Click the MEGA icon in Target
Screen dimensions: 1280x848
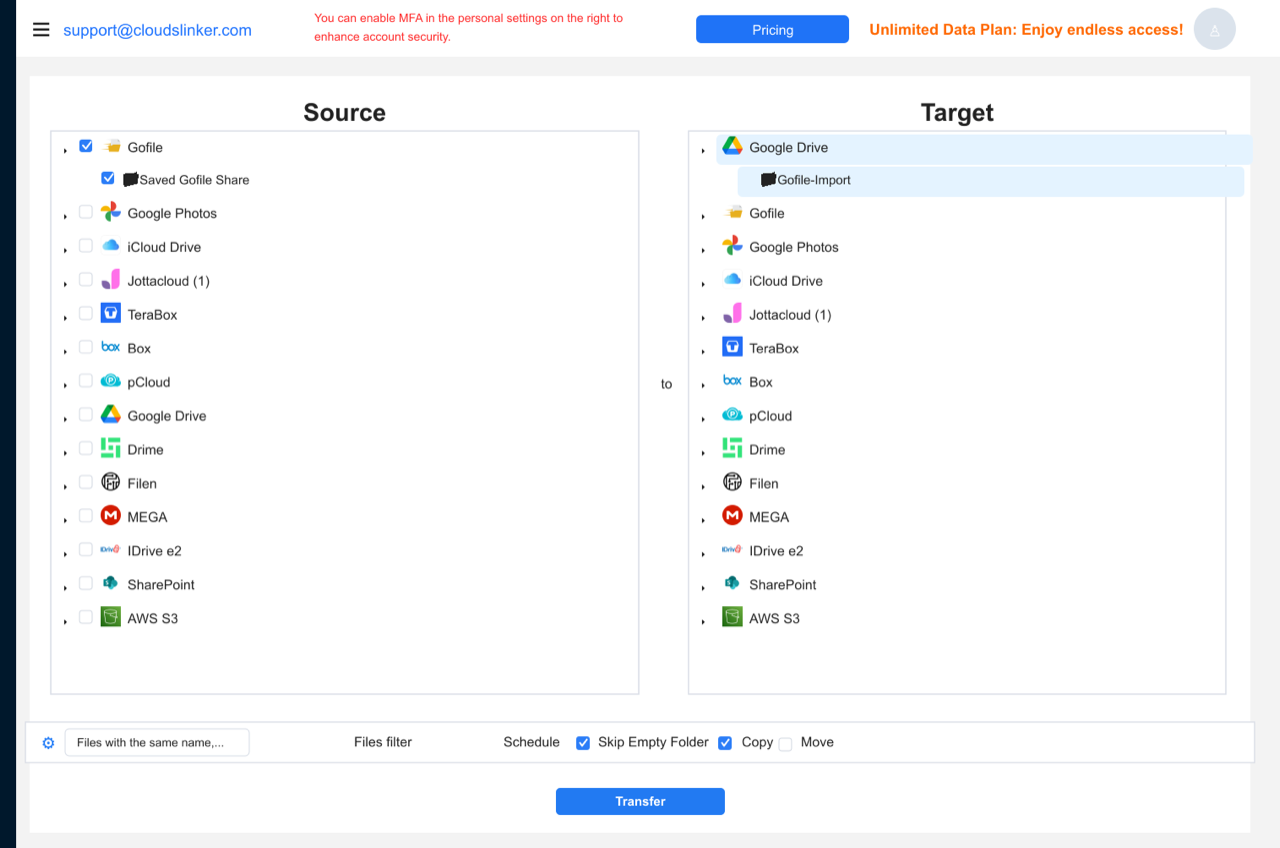(x=733, y=516)
